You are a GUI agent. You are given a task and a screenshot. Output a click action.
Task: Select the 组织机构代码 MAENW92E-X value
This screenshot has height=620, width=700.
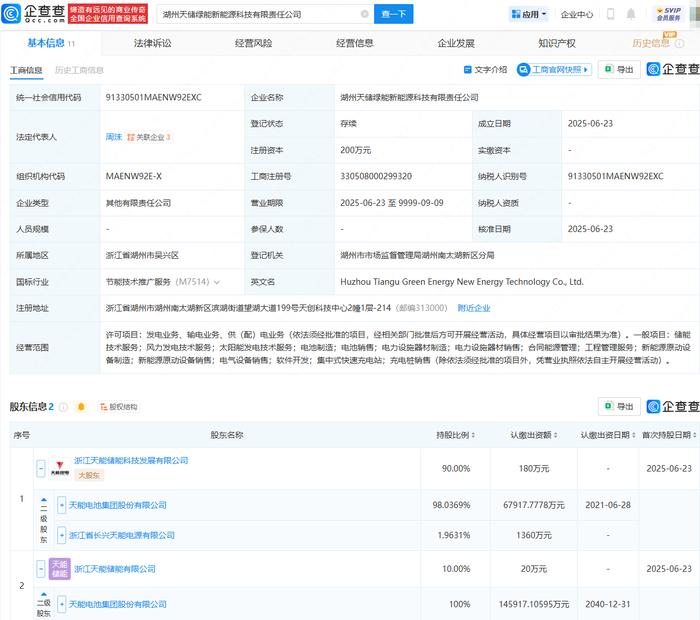click(133, 176)
